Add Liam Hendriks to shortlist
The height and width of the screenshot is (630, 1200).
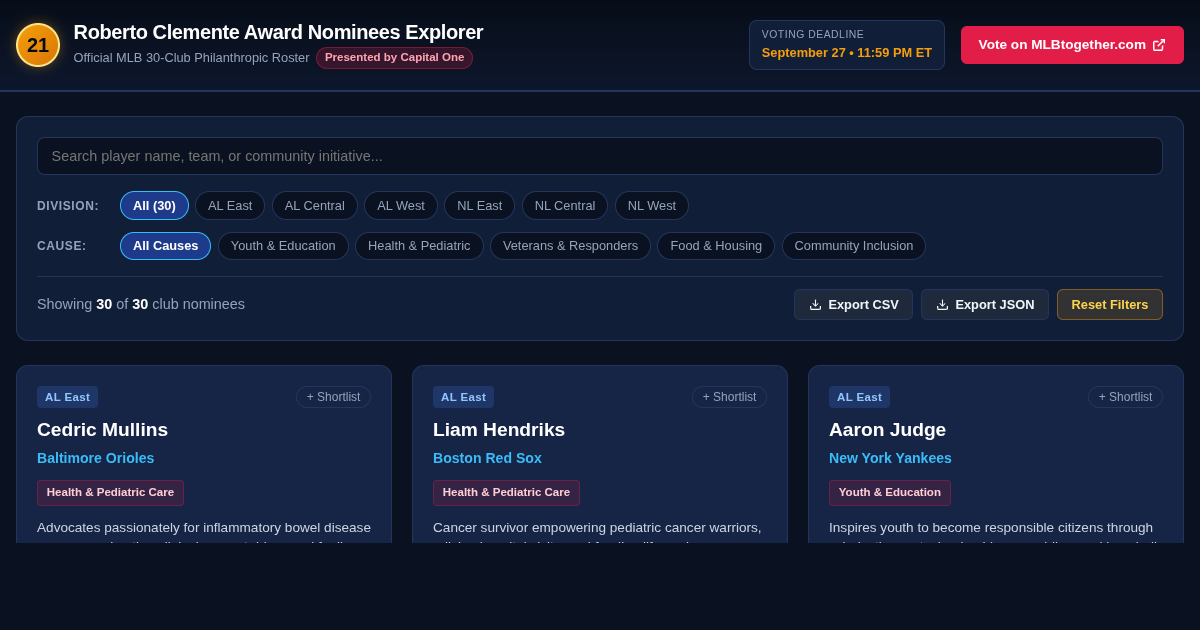[729, 397]
